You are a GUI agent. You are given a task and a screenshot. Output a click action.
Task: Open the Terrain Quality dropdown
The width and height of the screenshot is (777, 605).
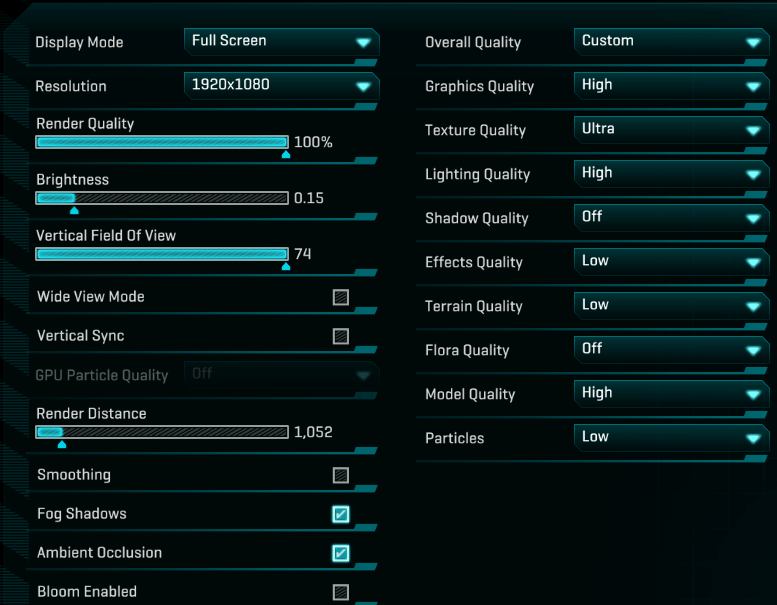click(x=671, y=306)
